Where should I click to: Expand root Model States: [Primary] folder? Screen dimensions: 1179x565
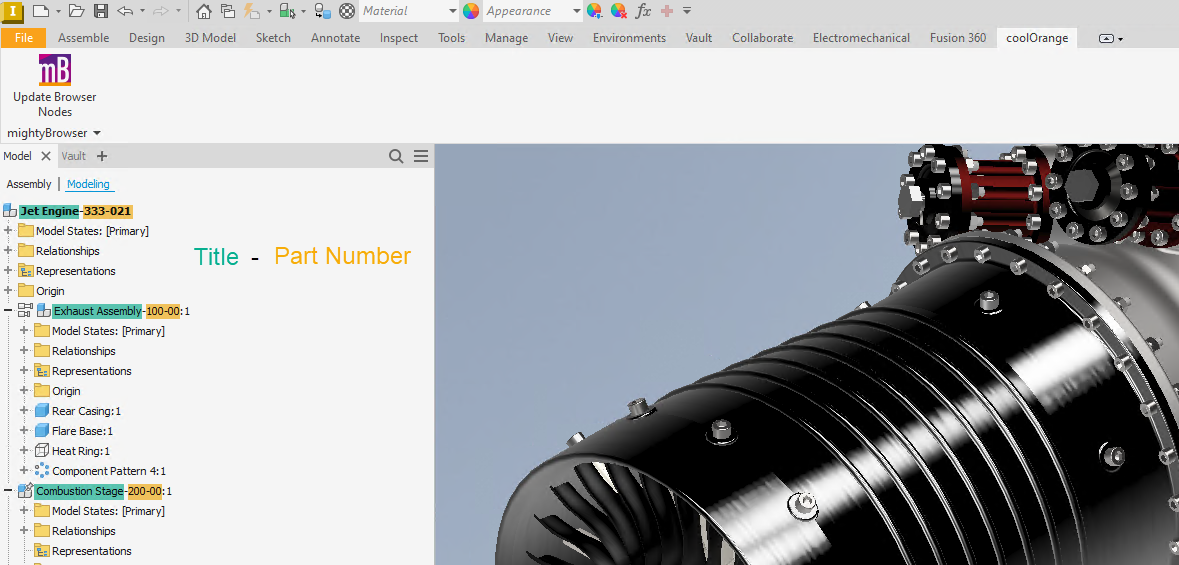pos(8,231)
